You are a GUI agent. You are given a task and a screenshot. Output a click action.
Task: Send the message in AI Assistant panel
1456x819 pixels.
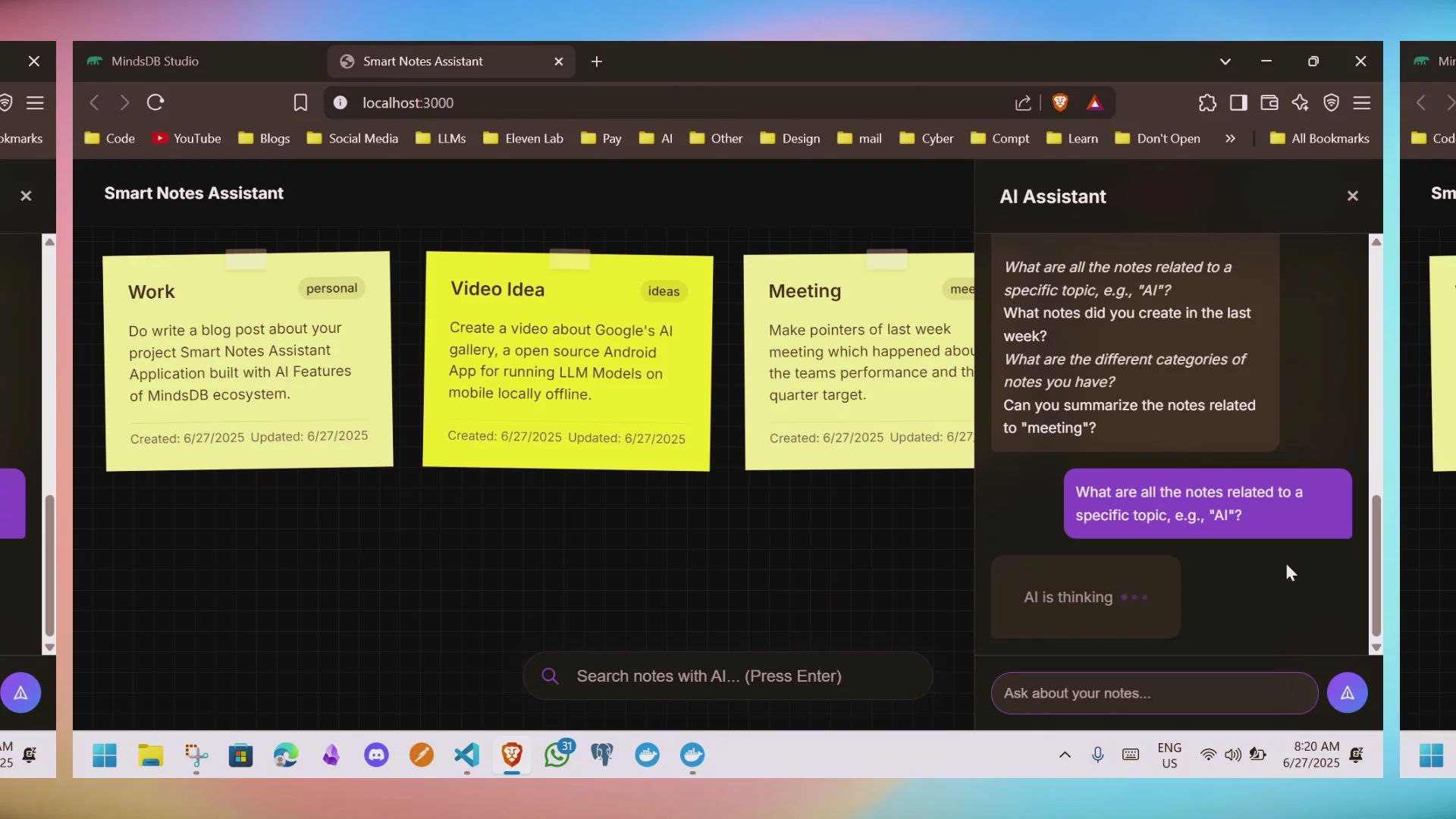pyautogui.click(x=1347, y=692)
